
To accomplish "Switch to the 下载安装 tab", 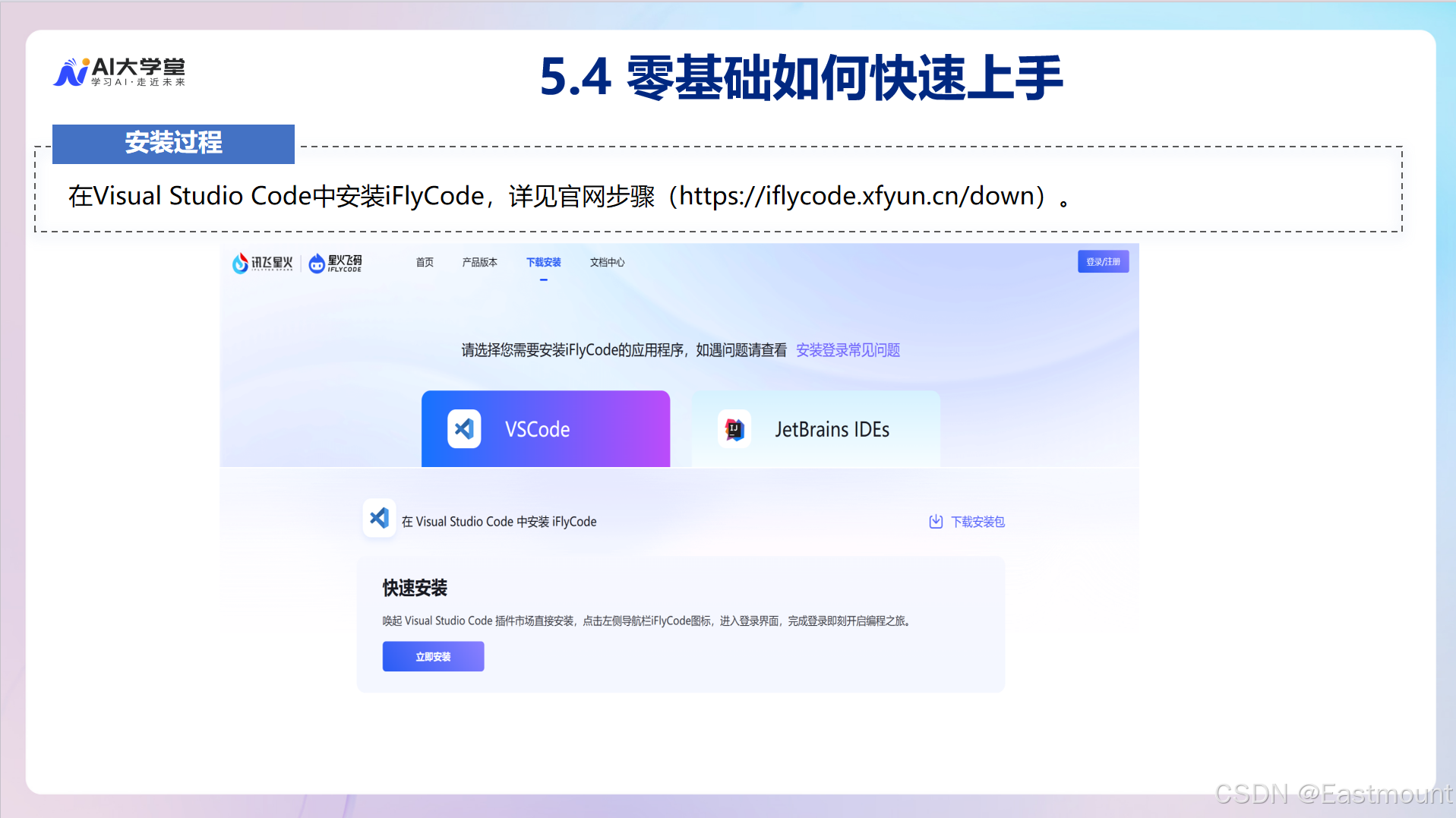I will 544,262.
